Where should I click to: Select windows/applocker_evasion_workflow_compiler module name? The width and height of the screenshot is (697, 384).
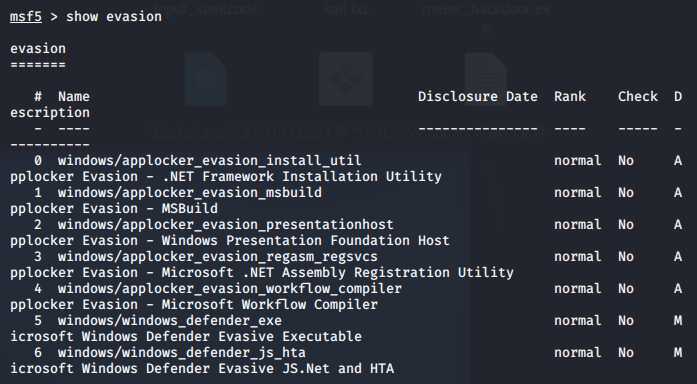229,289
